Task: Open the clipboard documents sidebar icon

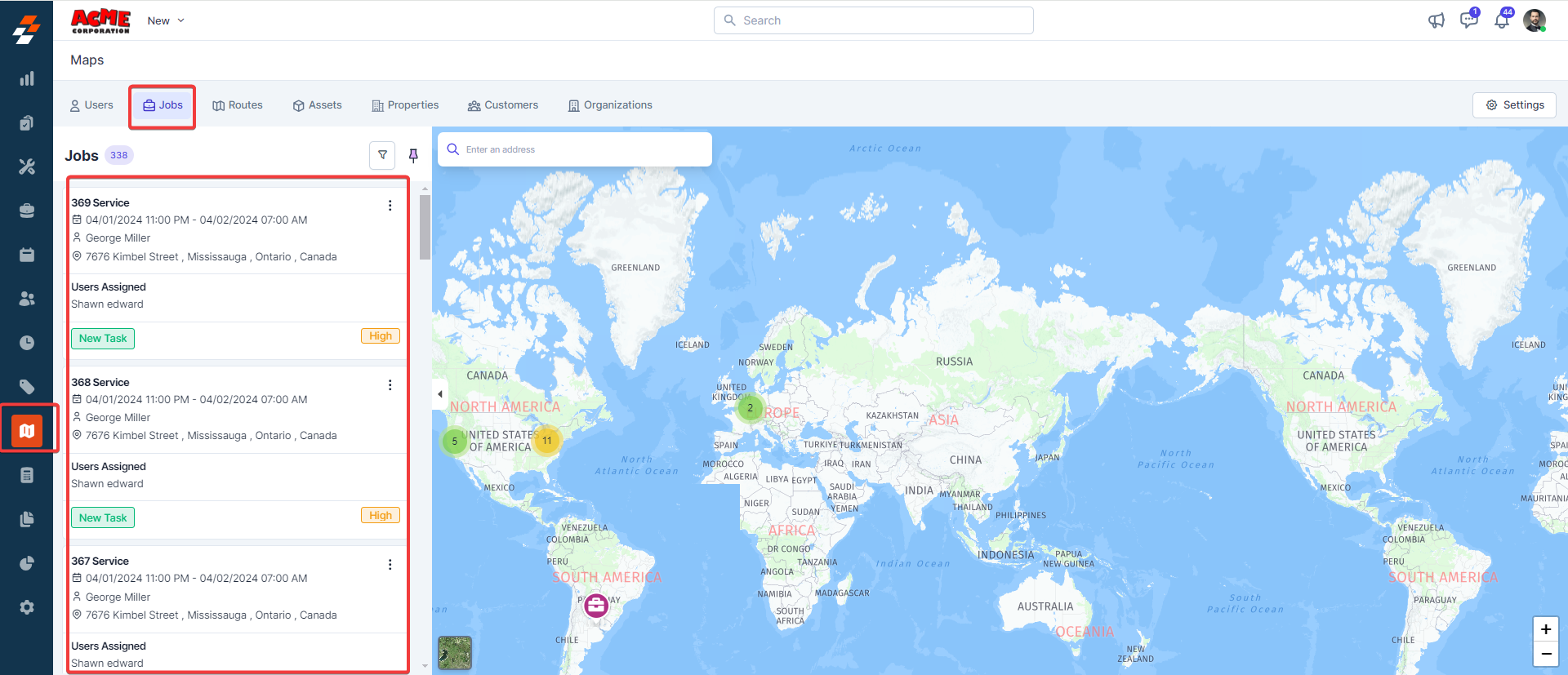Action: click(x=27, y=122)
